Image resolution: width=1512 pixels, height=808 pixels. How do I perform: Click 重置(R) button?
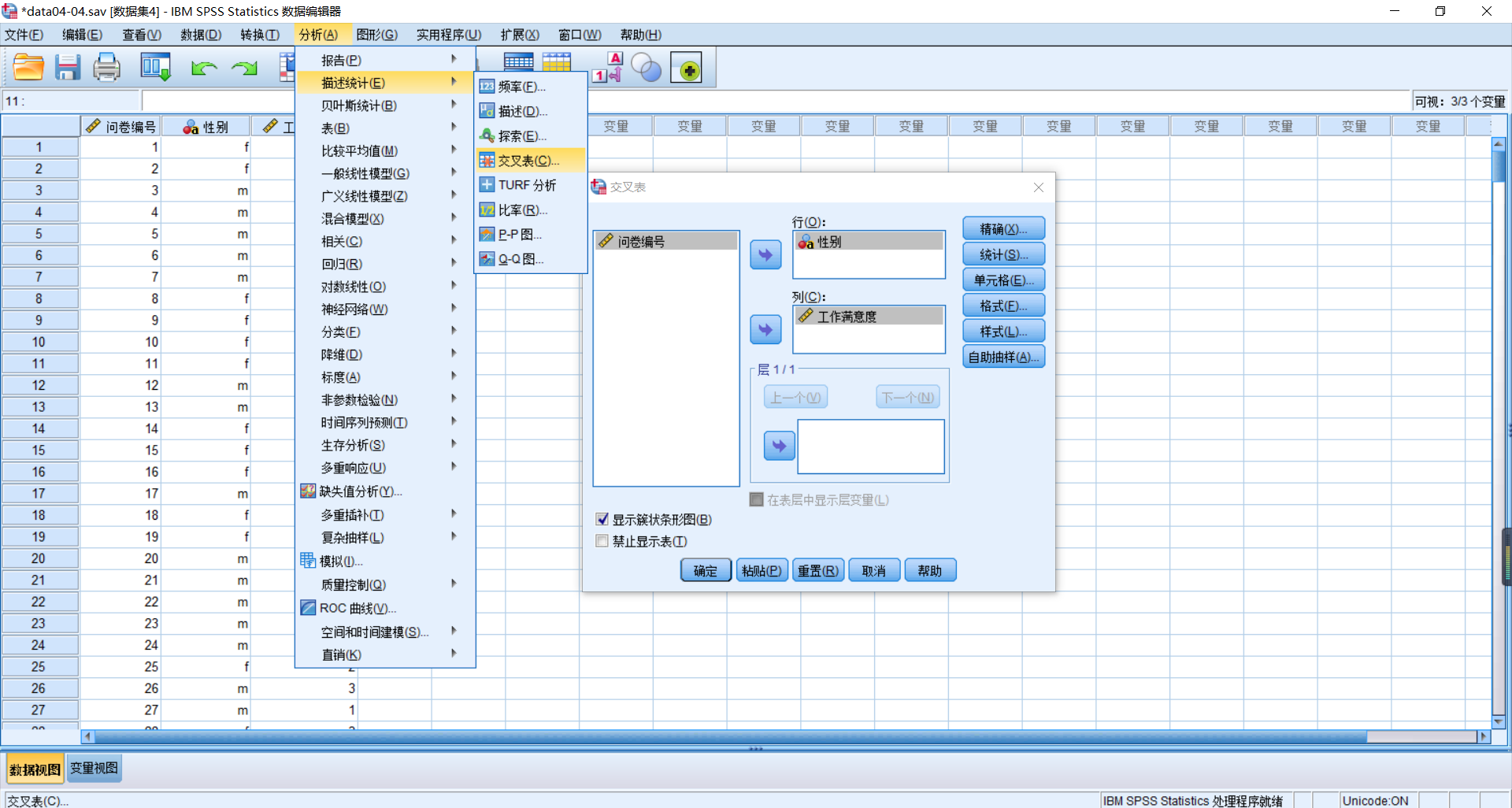pyautogui.click(x=817, y=571)
